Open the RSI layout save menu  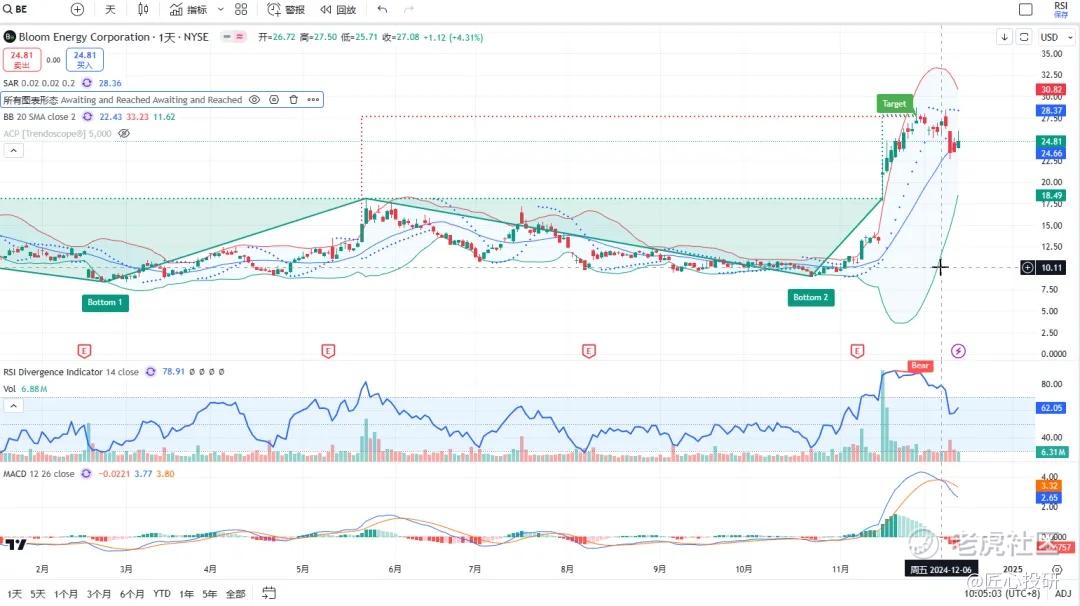coord(1061,10)
